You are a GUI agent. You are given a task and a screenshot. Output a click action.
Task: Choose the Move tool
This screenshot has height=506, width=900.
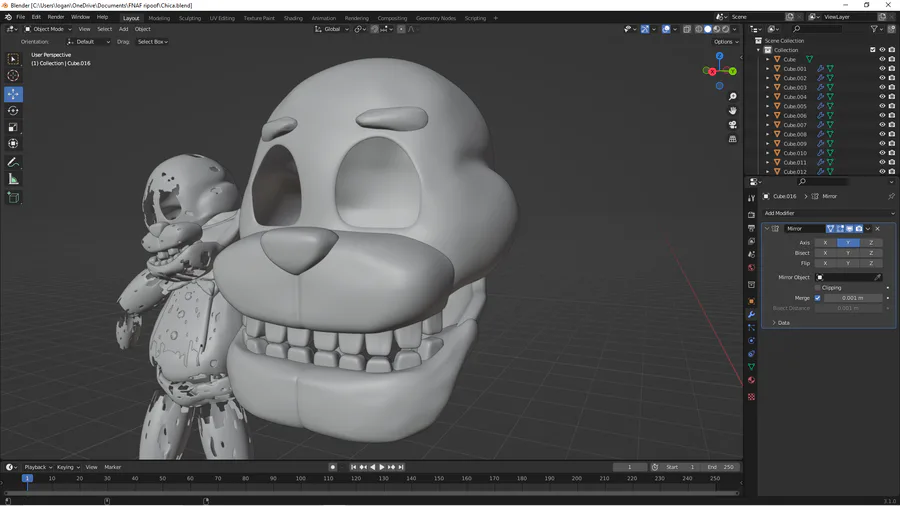pyautogui.click(x=13, y=94)
